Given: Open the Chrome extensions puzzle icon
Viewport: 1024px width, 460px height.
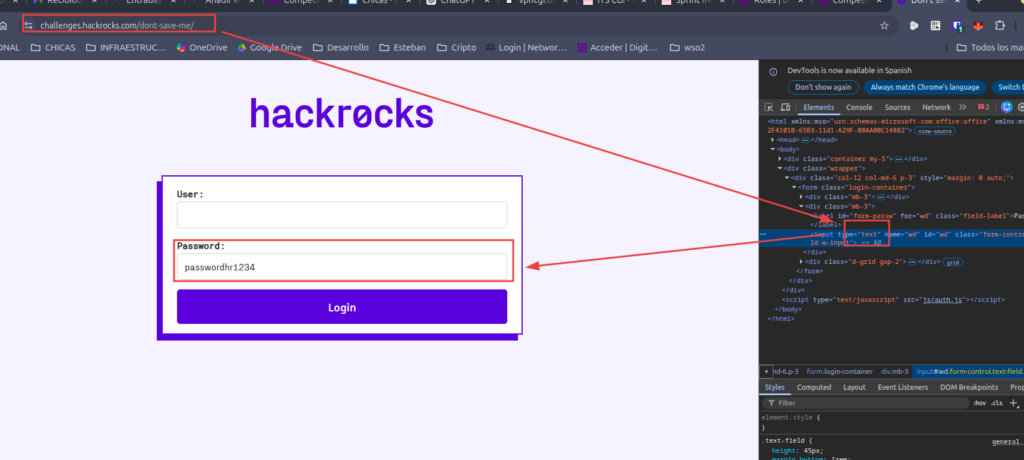Looking at the screenshot, I should pos(1001,26).
